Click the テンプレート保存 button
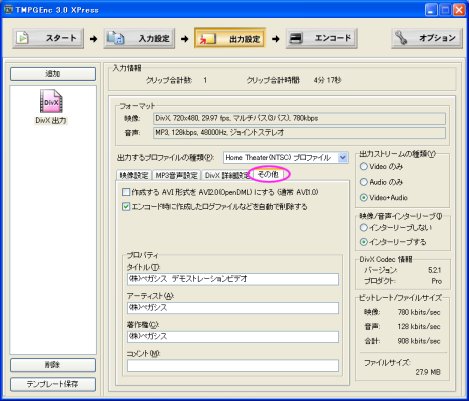The height and width of the screenshot is (401, 469). [53, 384]
